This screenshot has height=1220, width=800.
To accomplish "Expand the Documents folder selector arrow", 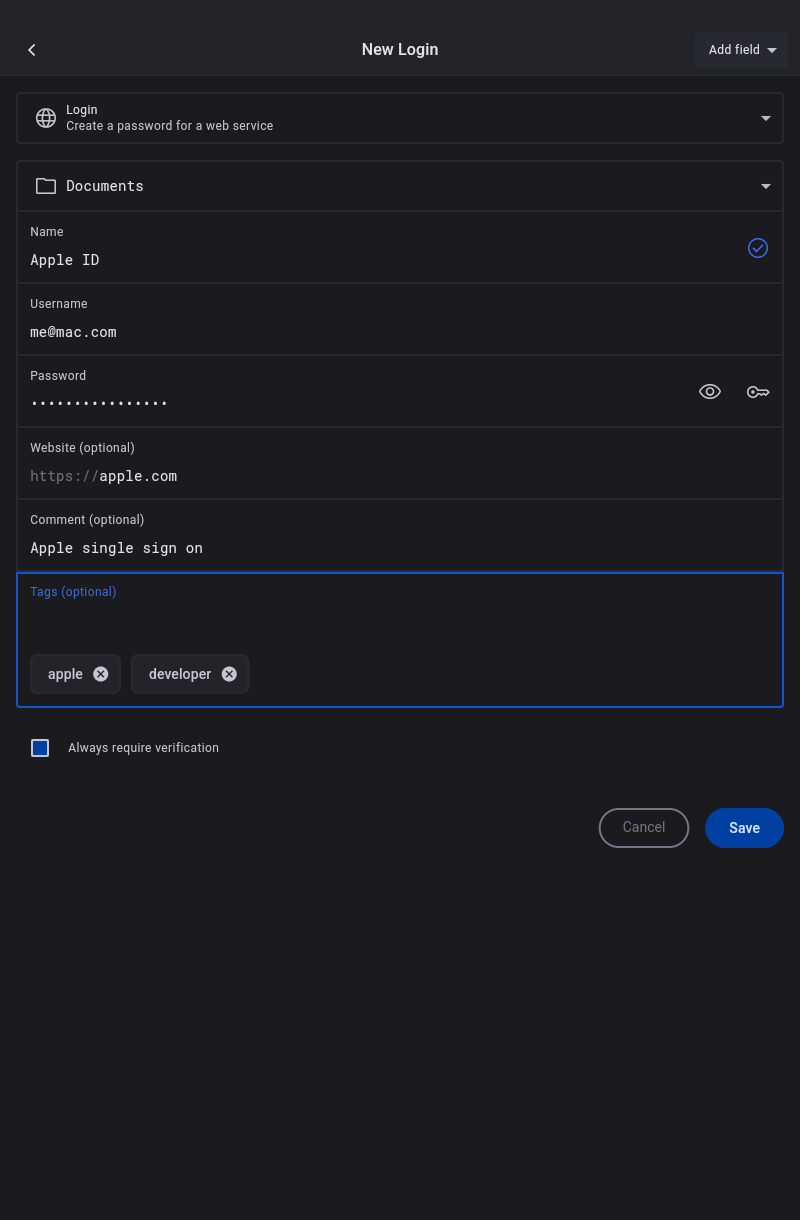I will [x=766, y=186].
